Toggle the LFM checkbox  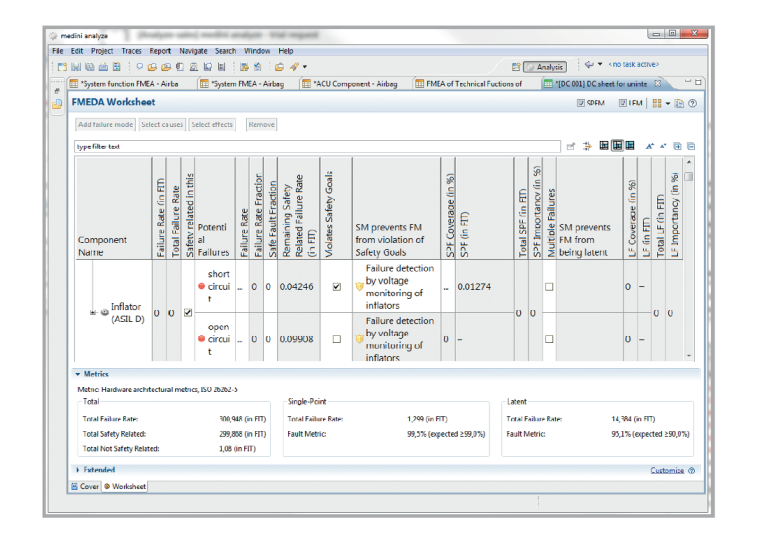tap(623, 103)
